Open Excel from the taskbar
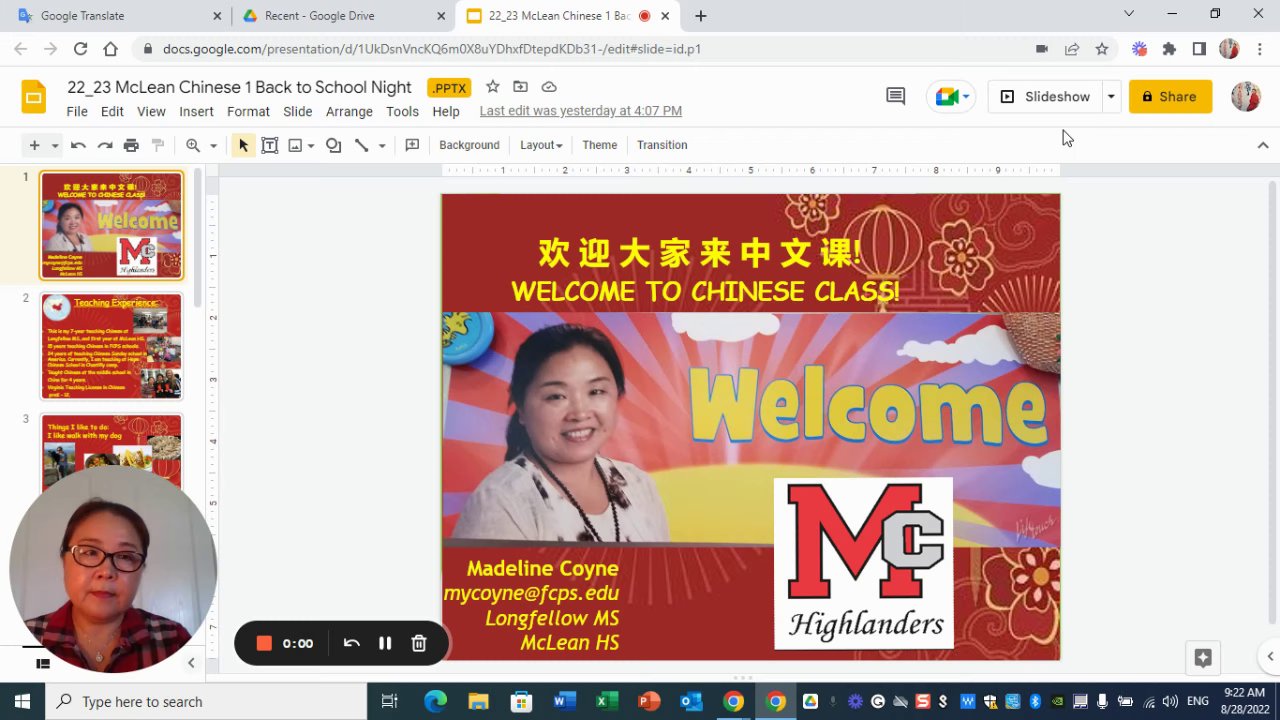1280x720 pixels. point(607,701)
